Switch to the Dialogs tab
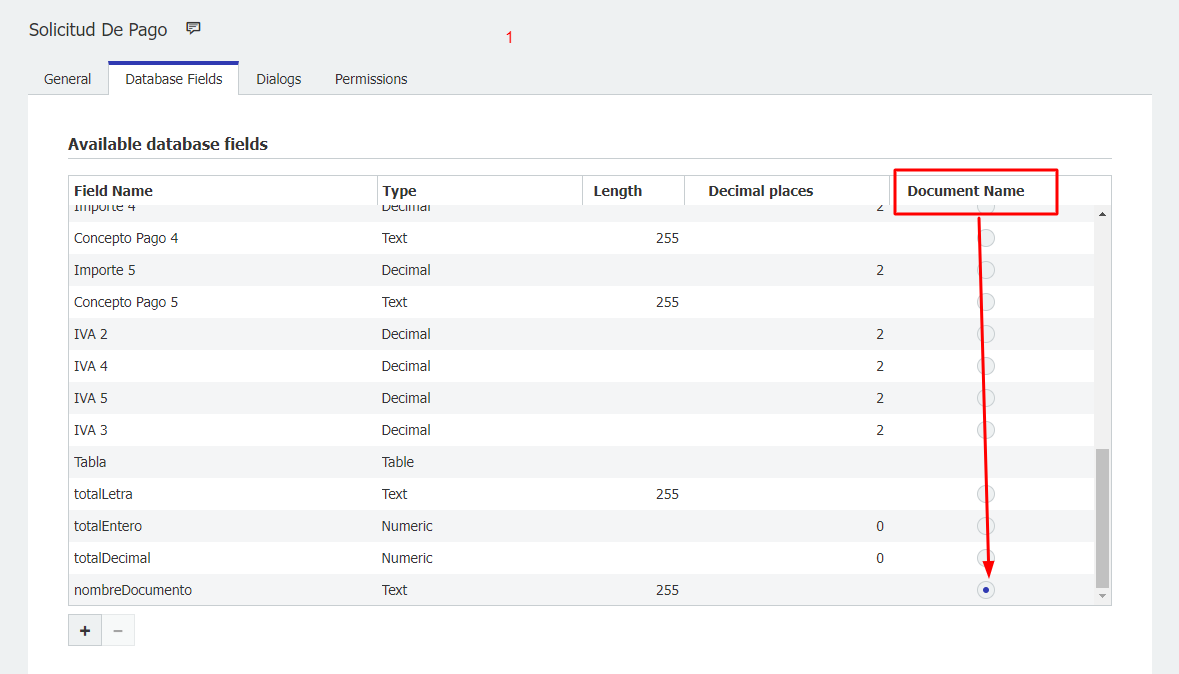Image resolution: width=1179 pixels, height=674 pixels. [278, 79]
